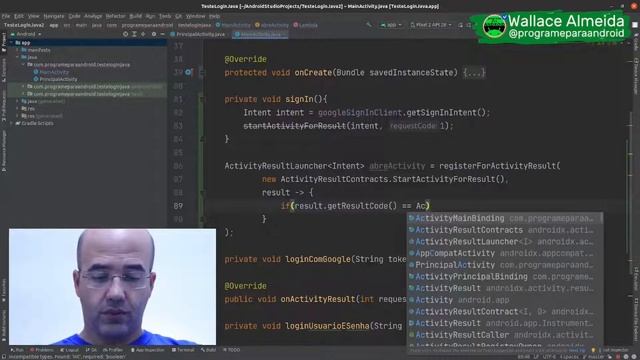Viewport: 640px width, 360px height.
Task: Open the Run tool window button
Action: tap(17, 350)
